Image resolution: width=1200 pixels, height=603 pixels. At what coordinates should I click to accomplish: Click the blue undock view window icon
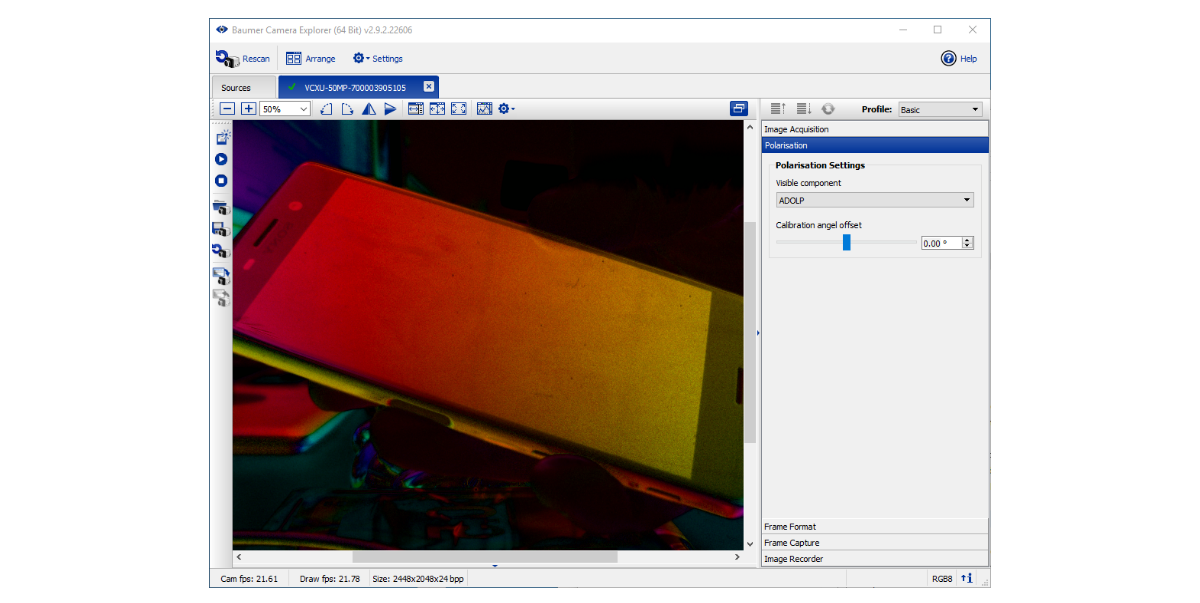(x=739, y=108)
